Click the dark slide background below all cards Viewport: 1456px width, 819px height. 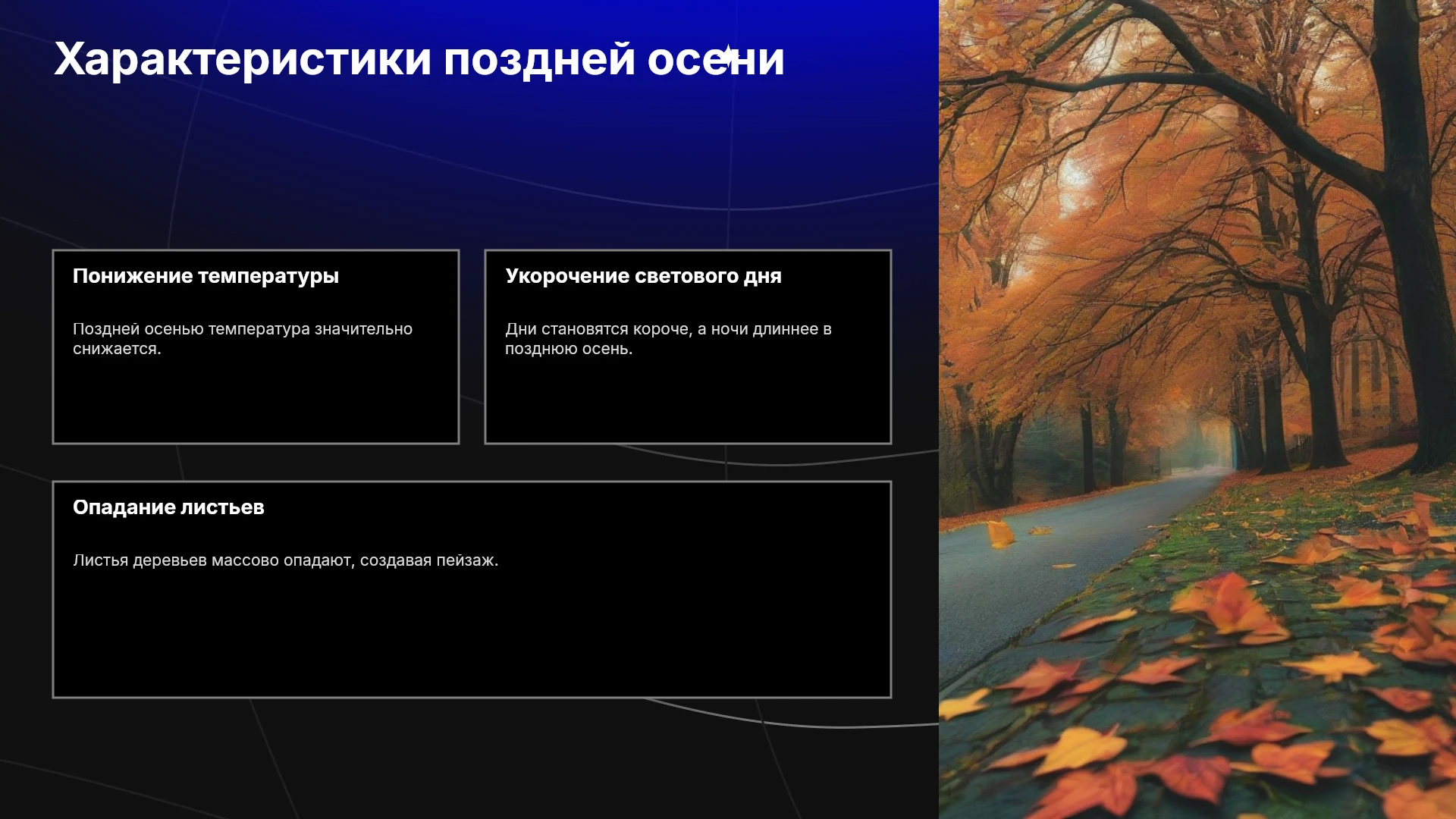pyautogui.click(x=455, y=758)
